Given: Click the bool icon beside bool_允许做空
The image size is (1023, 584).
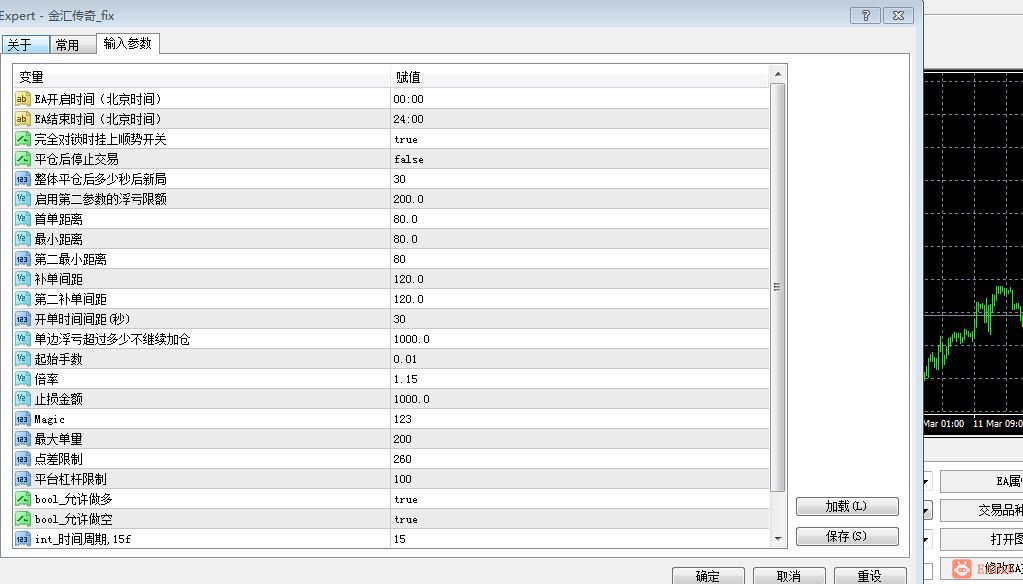Looking at the screenshot, I should click(22, 519).
